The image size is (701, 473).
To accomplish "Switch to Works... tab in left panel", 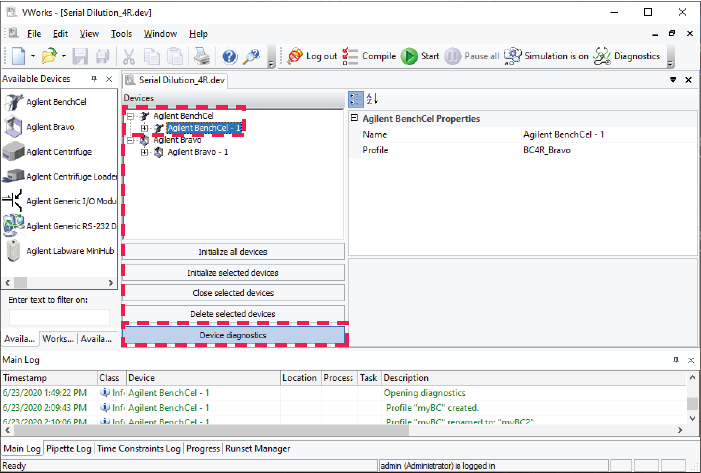I will tap(58, 339).
